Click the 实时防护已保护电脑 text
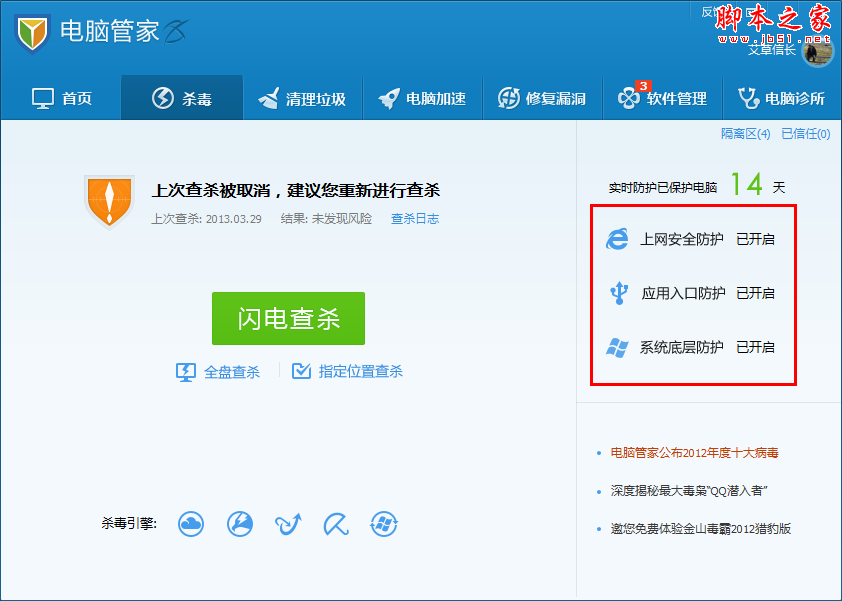842x601 pixels. pyautogui.click(x=663, y=187)
